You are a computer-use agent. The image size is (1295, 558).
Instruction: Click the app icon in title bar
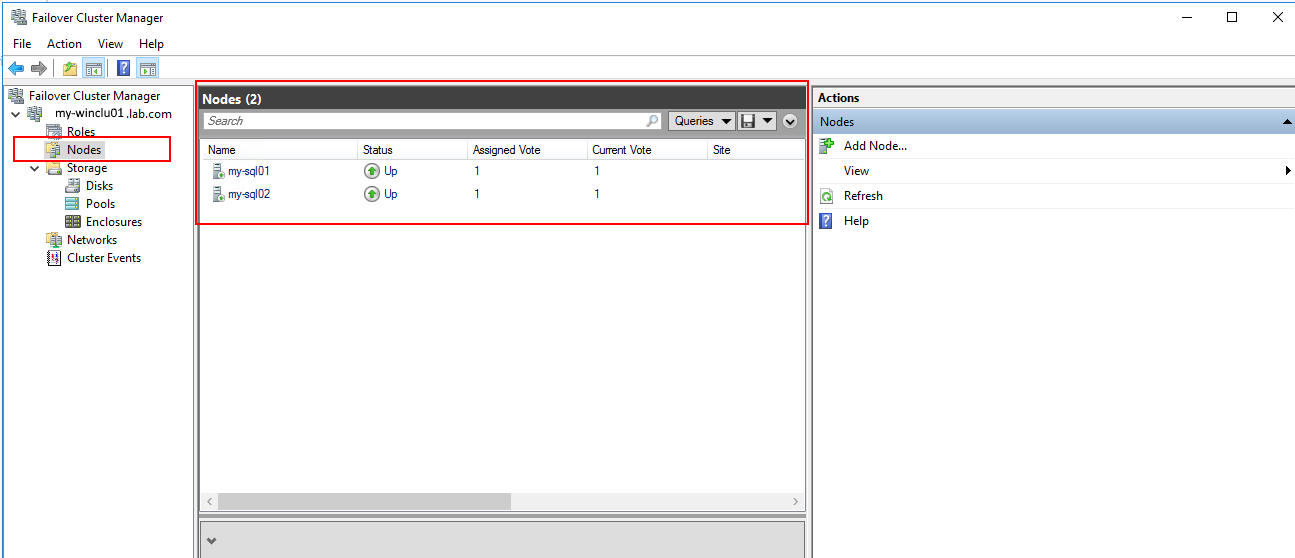[x=18, y=17]
